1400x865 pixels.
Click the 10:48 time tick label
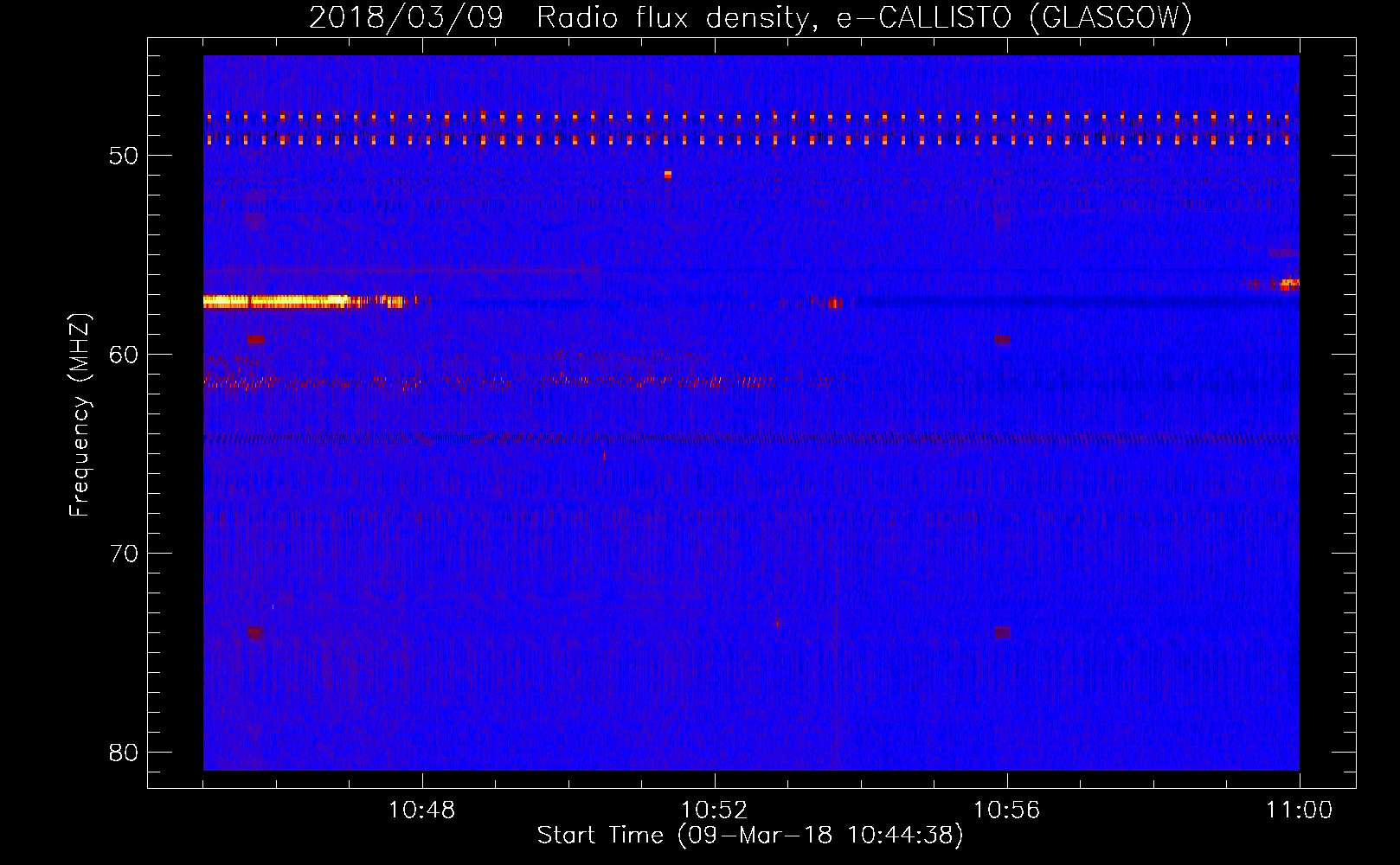[x=421, y=810]
